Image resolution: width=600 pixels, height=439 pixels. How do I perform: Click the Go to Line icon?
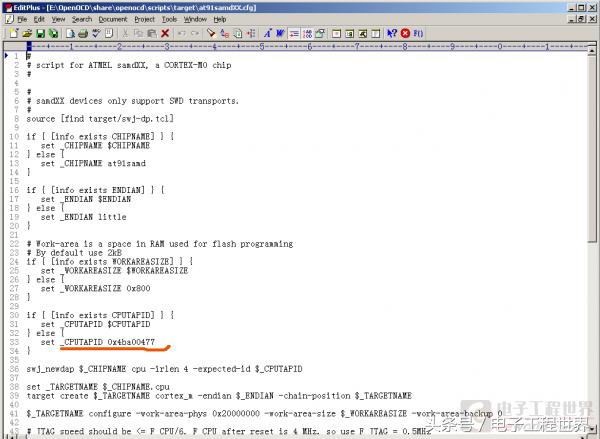click(x=251, y=33)
